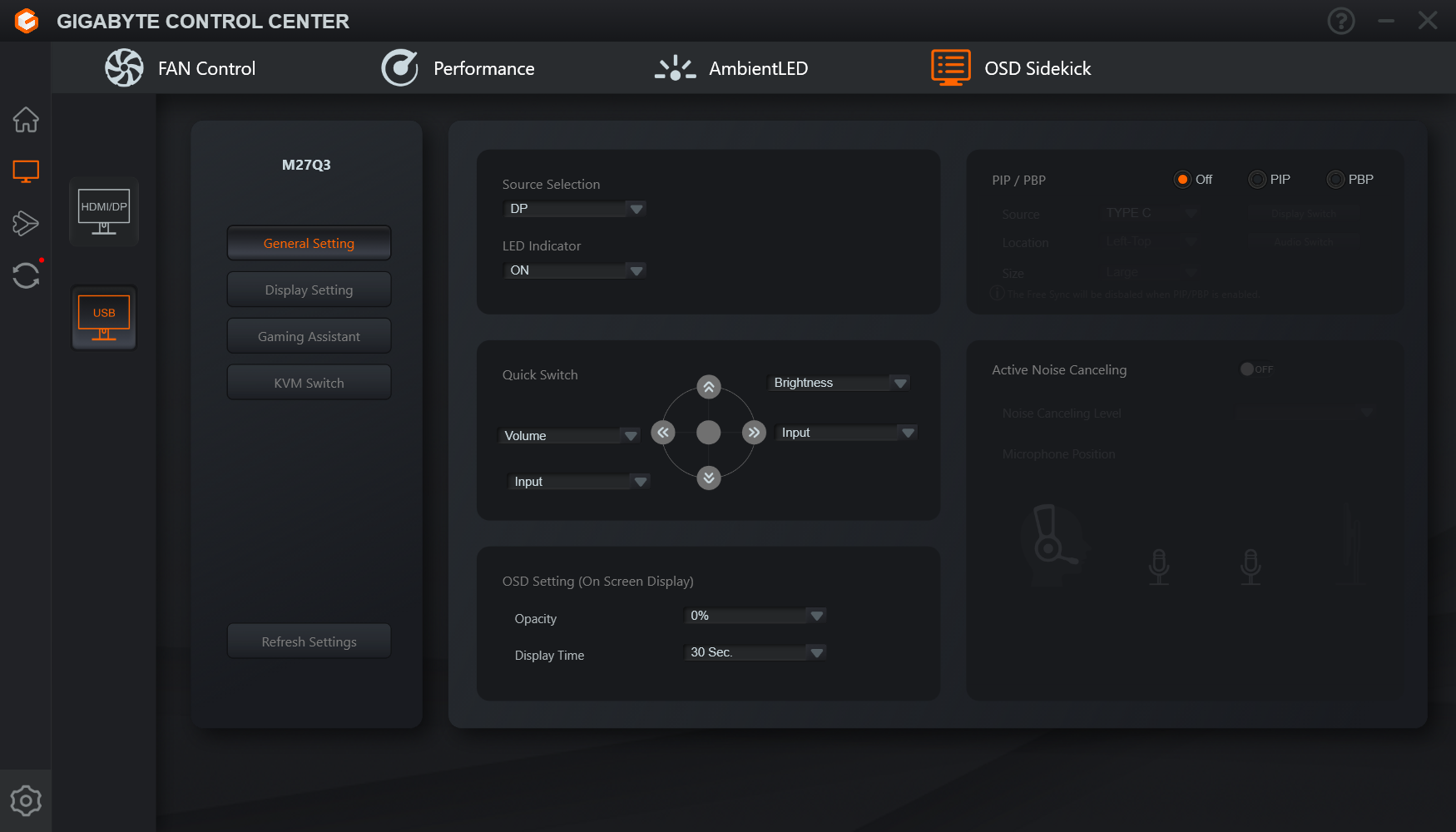Viewport: 1456px width, 832px height.
Task: Click the Quick Switch down arrow
Action: (709, 478)
